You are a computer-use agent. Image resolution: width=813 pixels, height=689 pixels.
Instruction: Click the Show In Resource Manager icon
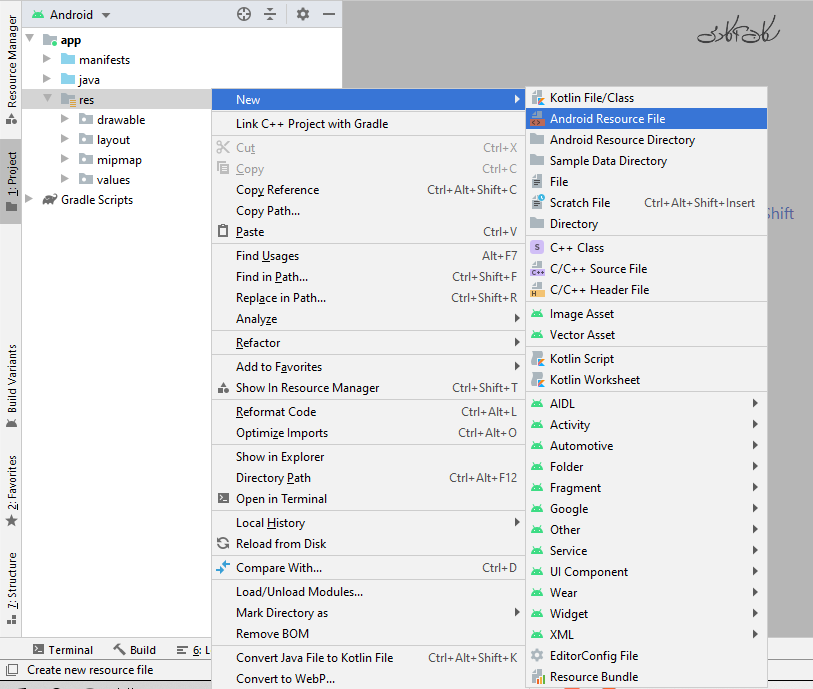coord(223,387)
